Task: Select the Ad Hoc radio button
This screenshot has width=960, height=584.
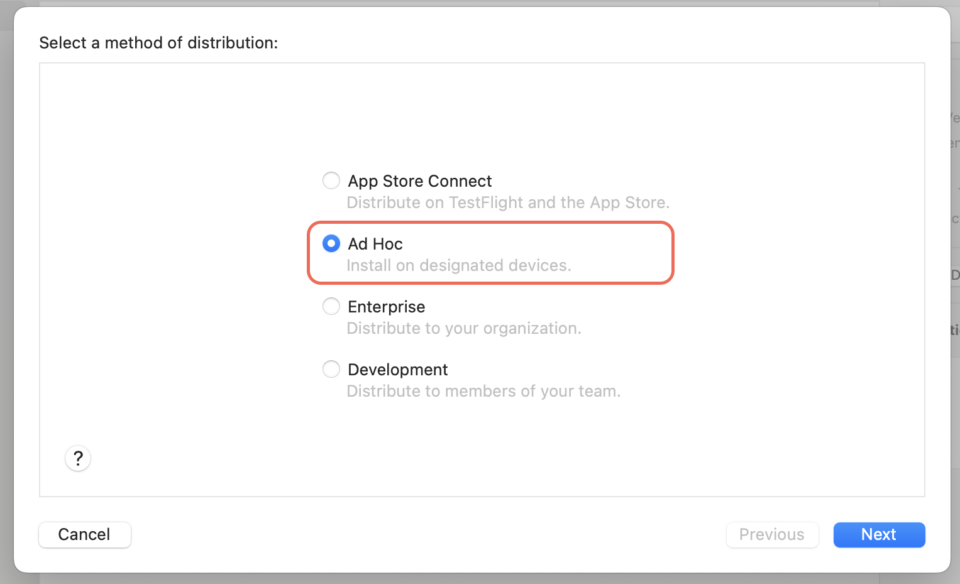Action: pos(331,243)
